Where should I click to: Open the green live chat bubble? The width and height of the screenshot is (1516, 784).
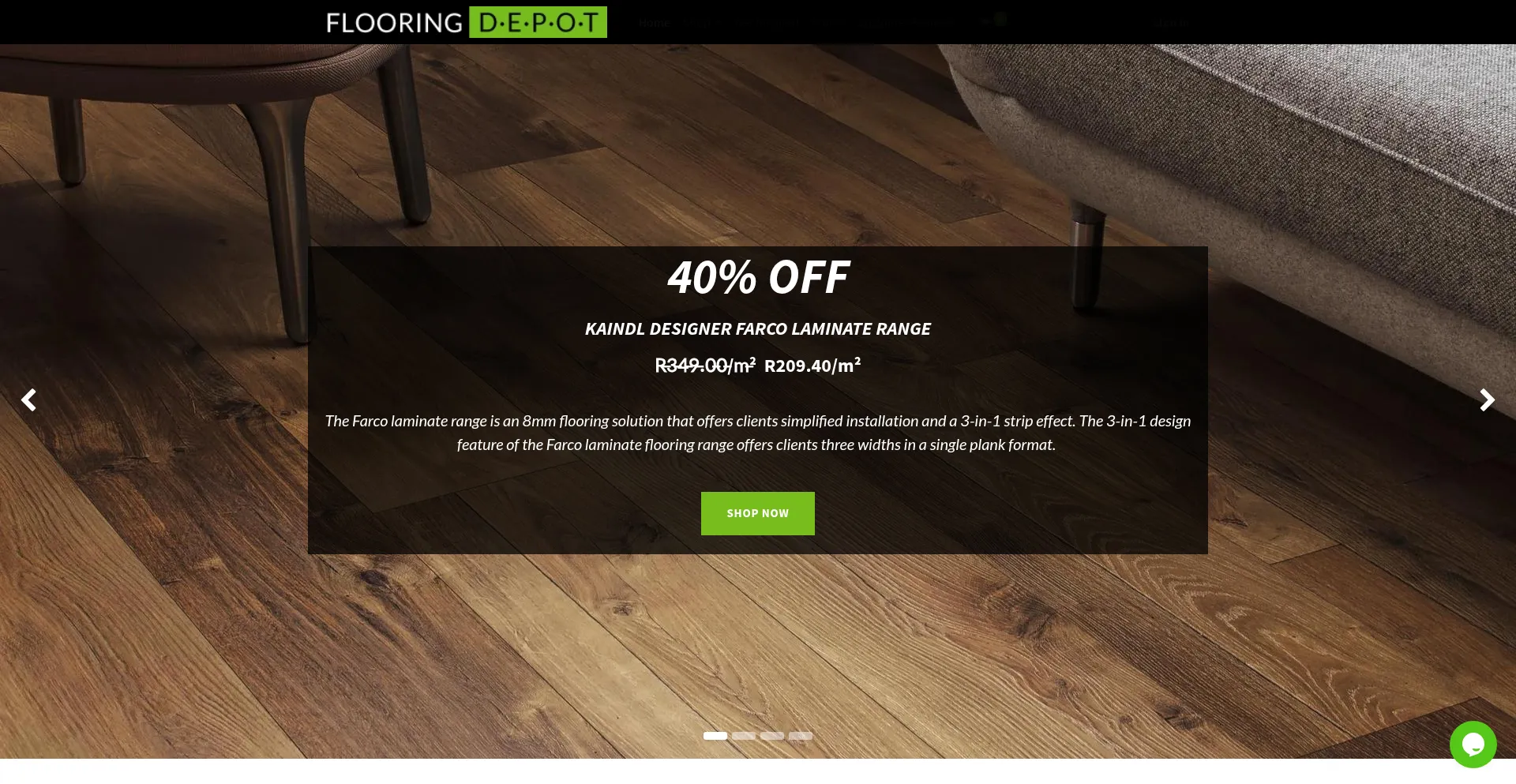click(x=1473, y=744)
